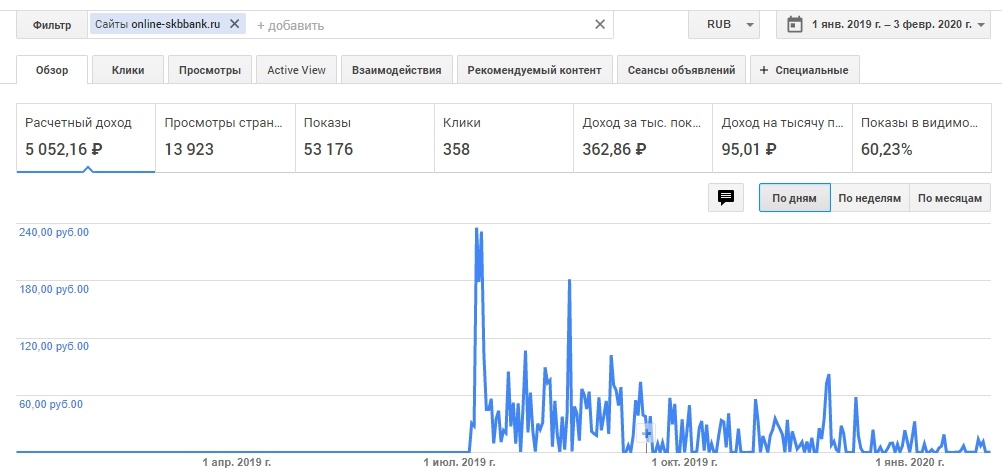Switch to the Active View tab
Viewport: 1002px width, 469px height.
(297, 70)
